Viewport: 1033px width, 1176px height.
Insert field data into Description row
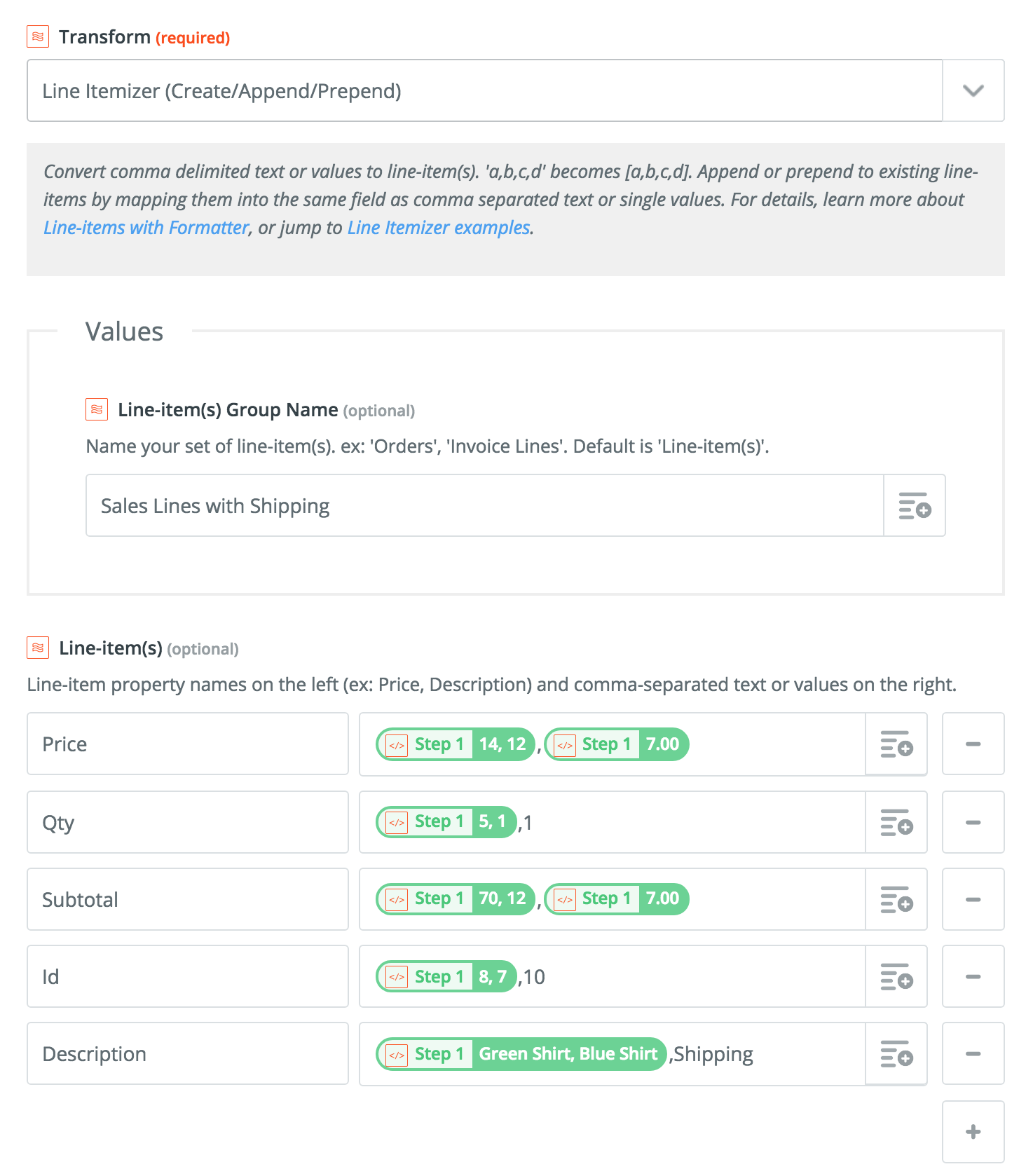896,1053
